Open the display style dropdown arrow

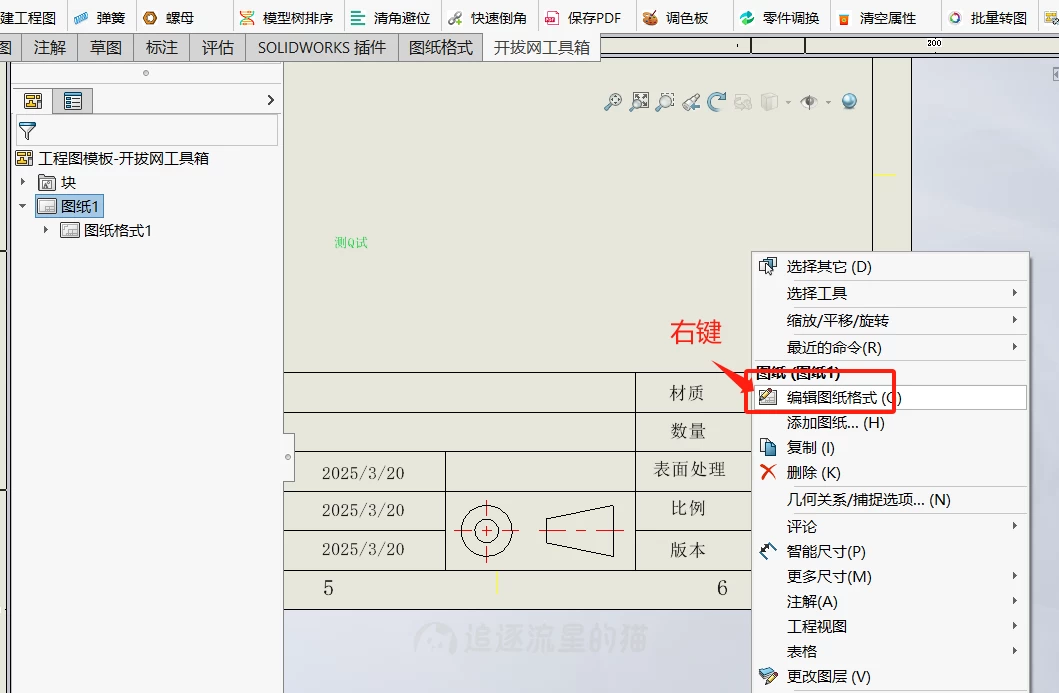click(788, 102)
